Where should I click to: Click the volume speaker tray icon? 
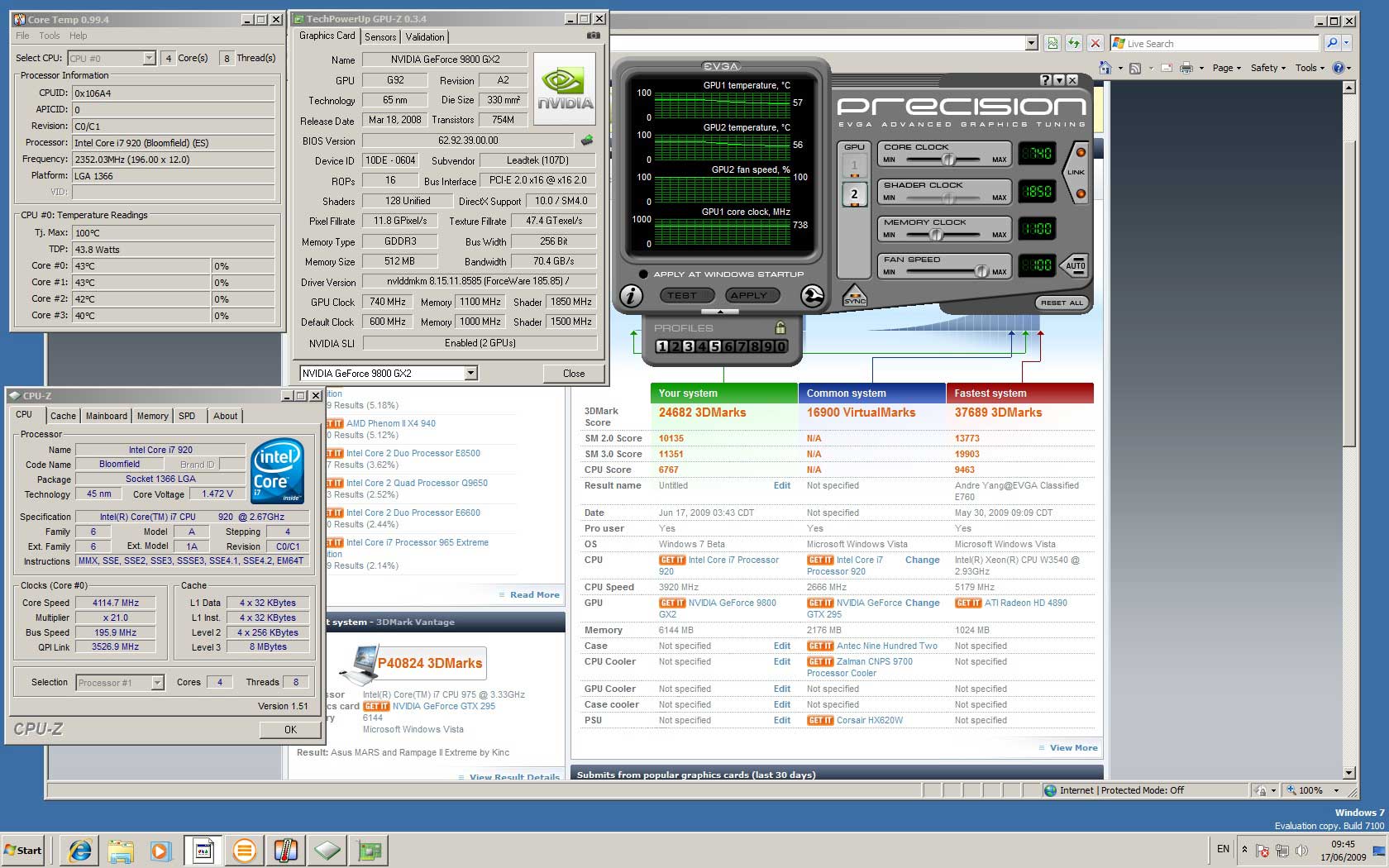pos(1301,850)
